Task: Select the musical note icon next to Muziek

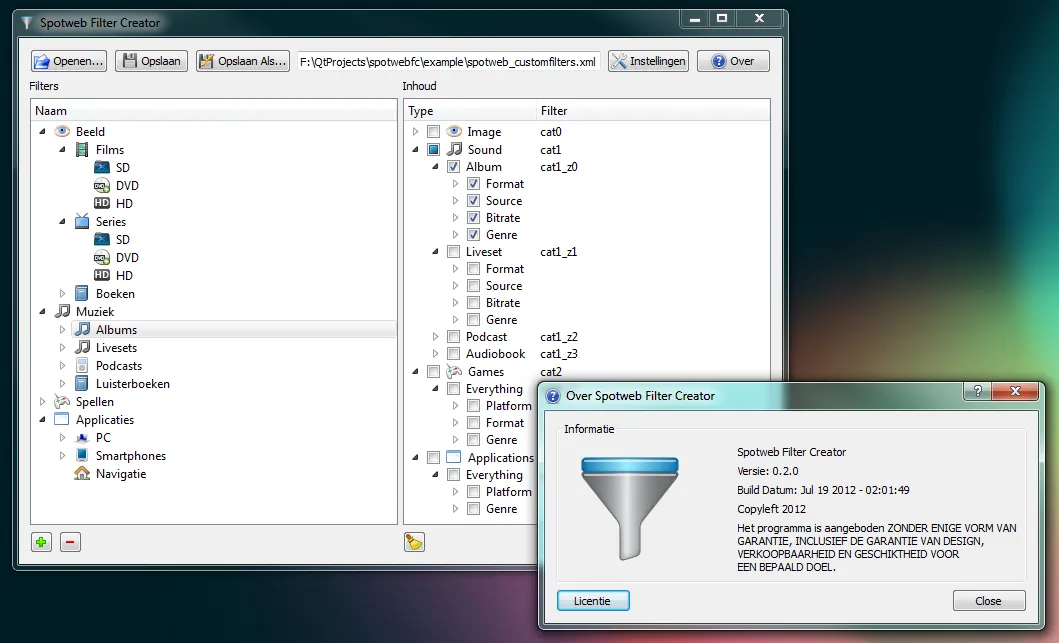Action: [x=62, y=311]
